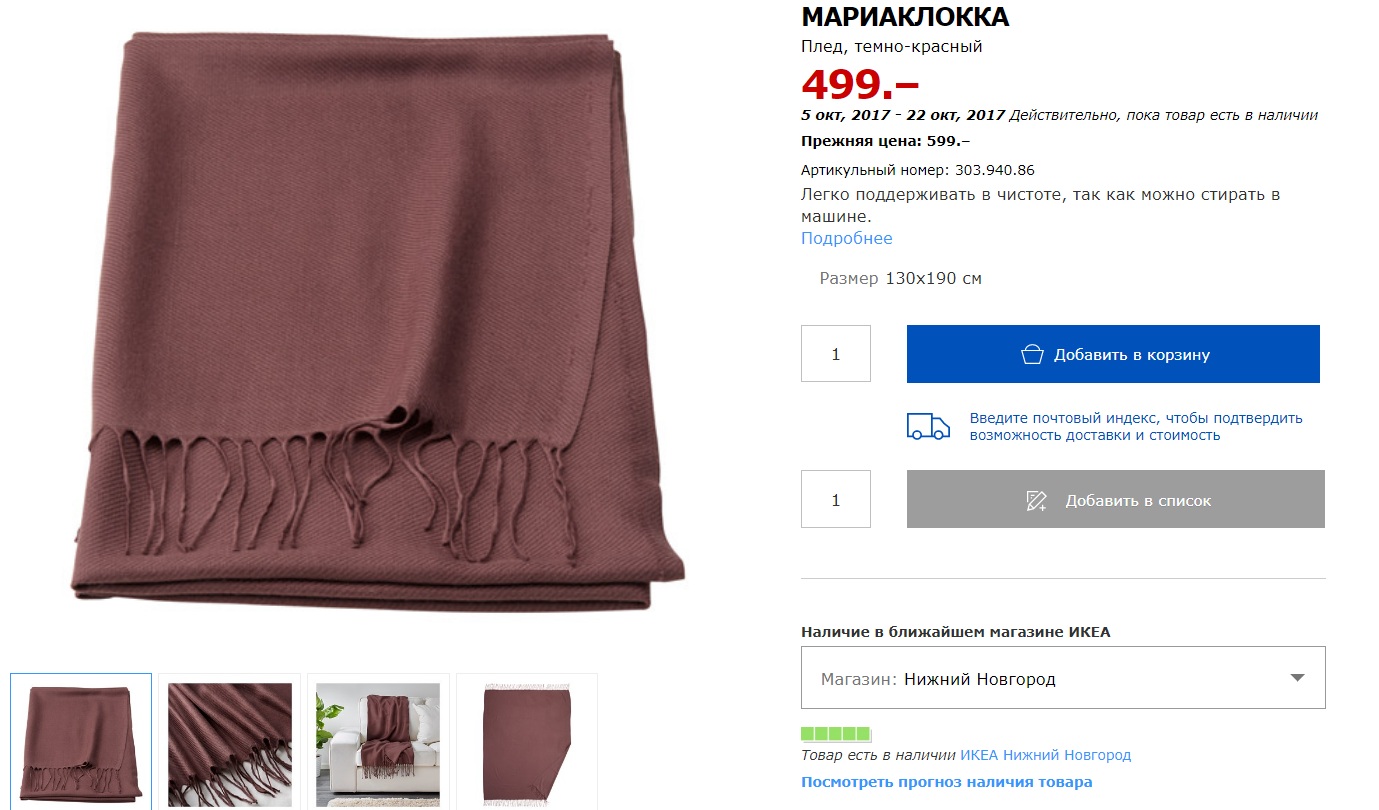This screenshot has width=1379, height=810.
Task: Click the large main blanket product image
Action: [378, 320]
